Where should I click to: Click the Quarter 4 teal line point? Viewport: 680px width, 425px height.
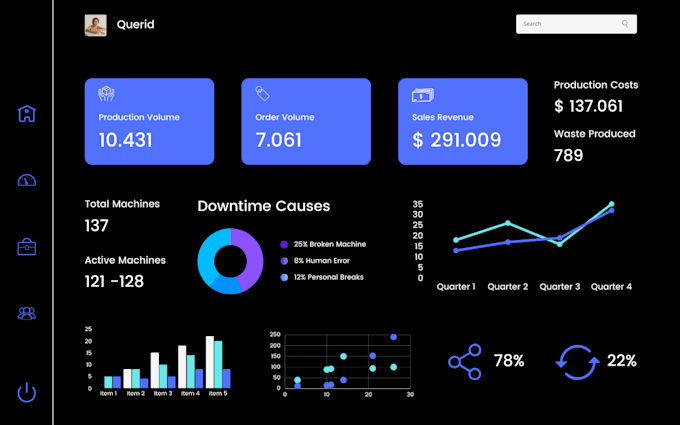(x=611, y=204)
